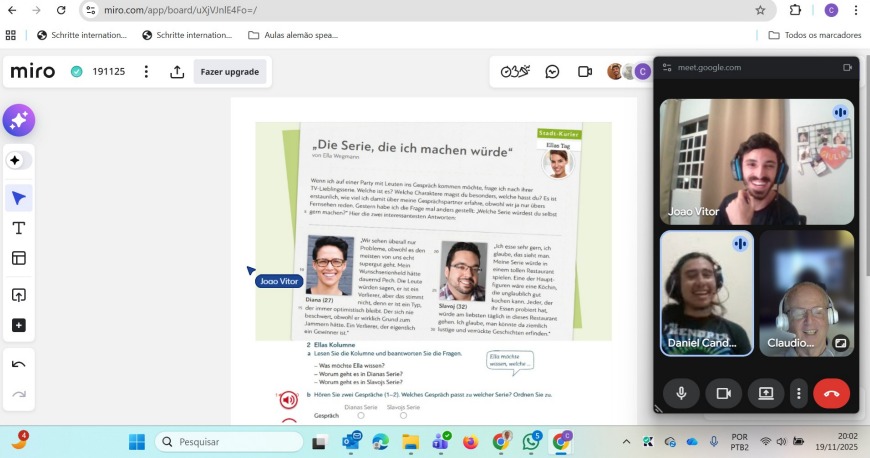Toggle the camera in Google Meet
Image resolution: width=870 pixels, height=458 pixels.
click(x=723, y=393)
